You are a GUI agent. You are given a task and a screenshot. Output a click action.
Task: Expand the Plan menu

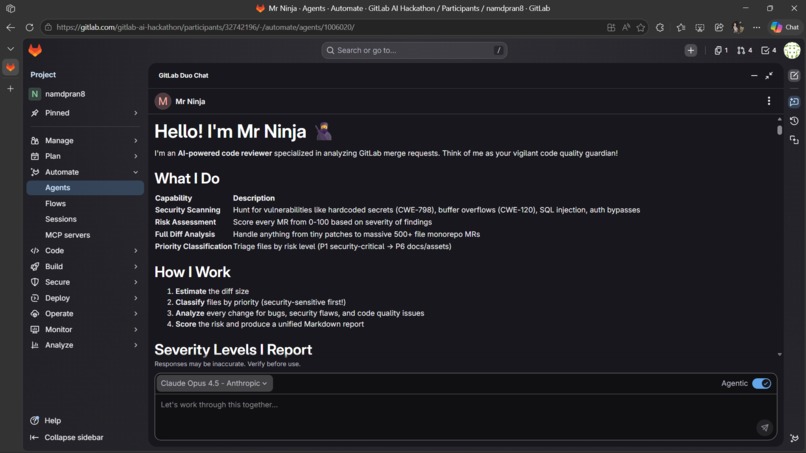[85, 156]
